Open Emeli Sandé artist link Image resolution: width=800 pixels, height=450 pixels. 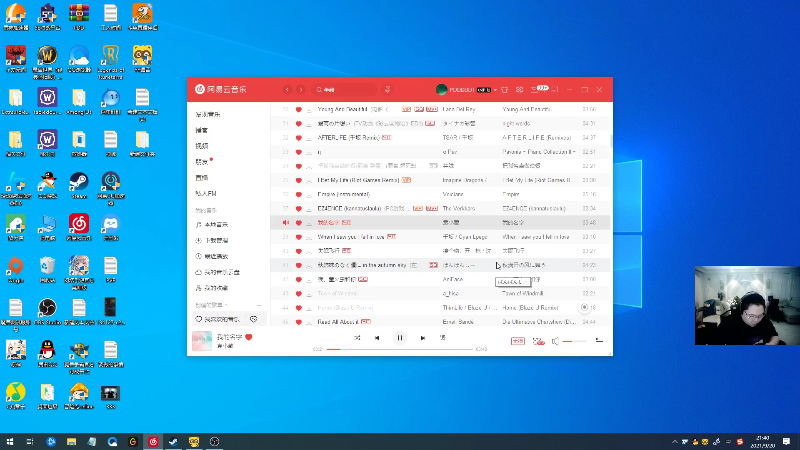coord(458,322)
